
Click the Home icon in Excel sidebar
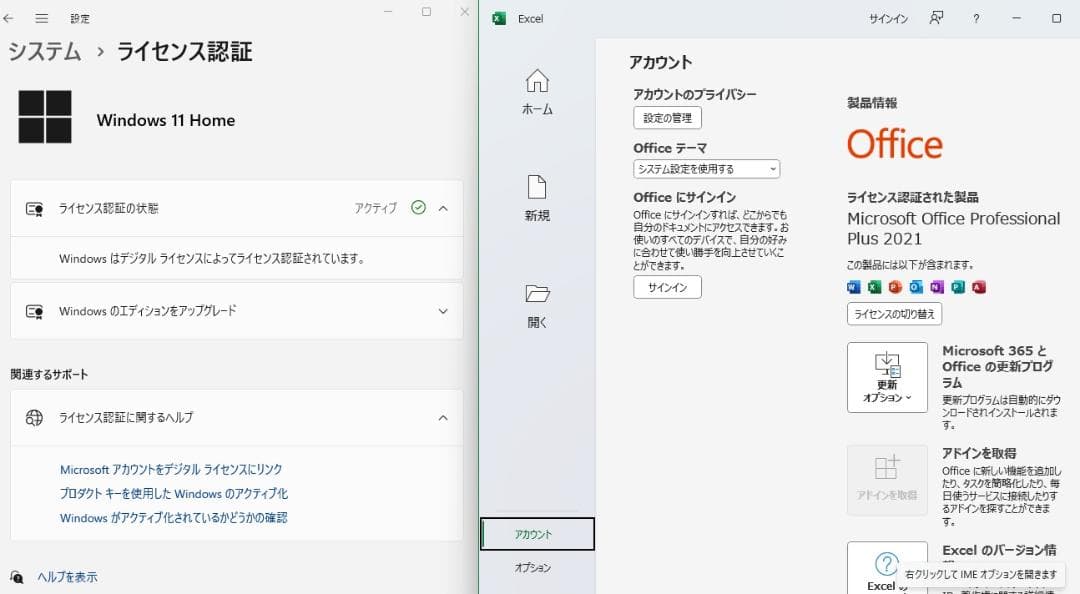pos(537,81)
